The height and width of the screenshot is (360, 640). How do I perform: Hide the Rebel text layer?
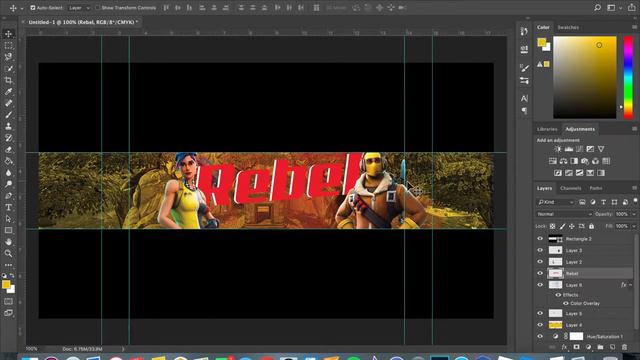[540, 273]
